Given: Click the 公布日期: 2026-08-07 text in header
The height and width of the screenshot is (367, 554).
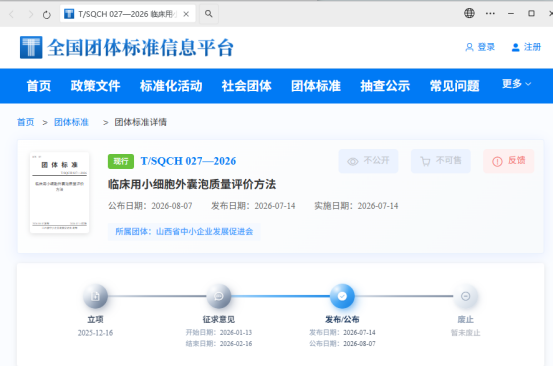Looking at the screenshot, I should click(150, 206).
